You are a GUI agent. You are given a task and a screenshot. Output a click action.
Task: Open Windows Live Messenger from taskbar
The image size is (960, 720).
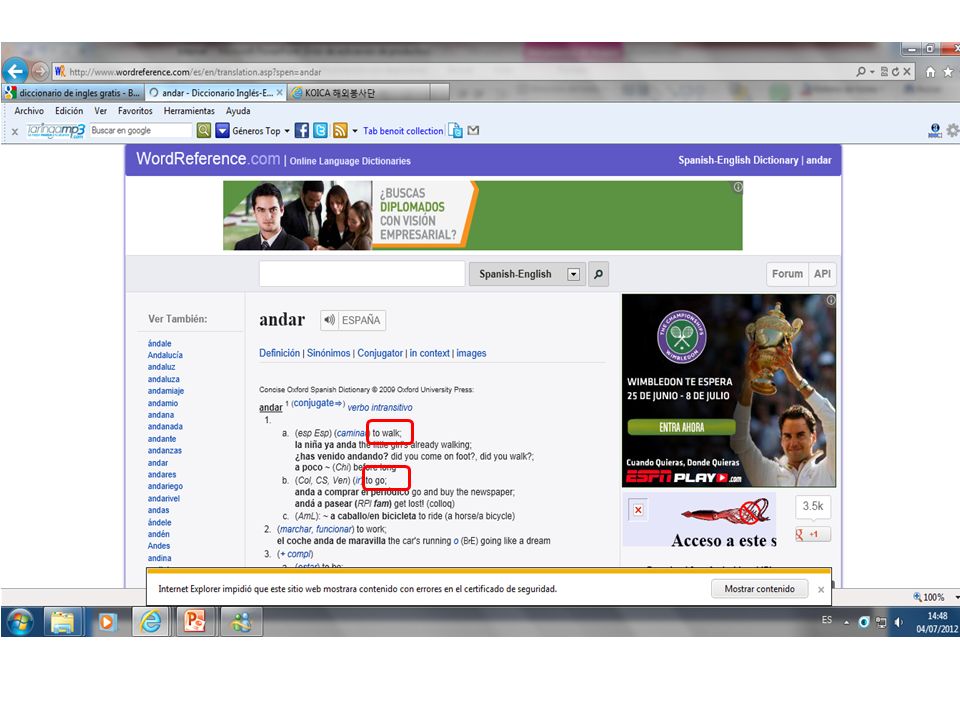pos(241,623)
